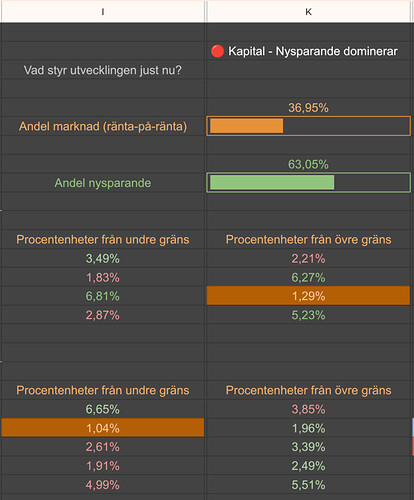Click the 3,49% cell
This screenshot has width=414, height=500.
click(103, 258)
